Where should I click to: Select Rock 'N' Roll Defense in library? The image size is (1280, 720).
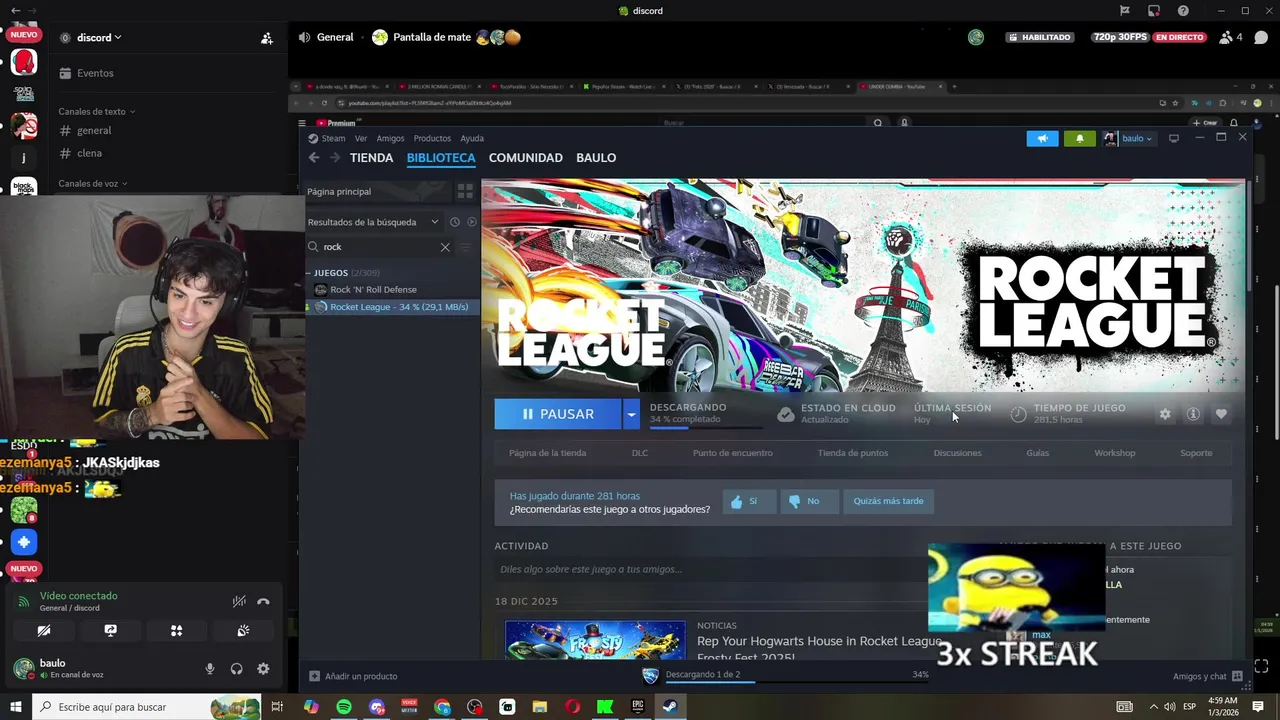point(373,290)
